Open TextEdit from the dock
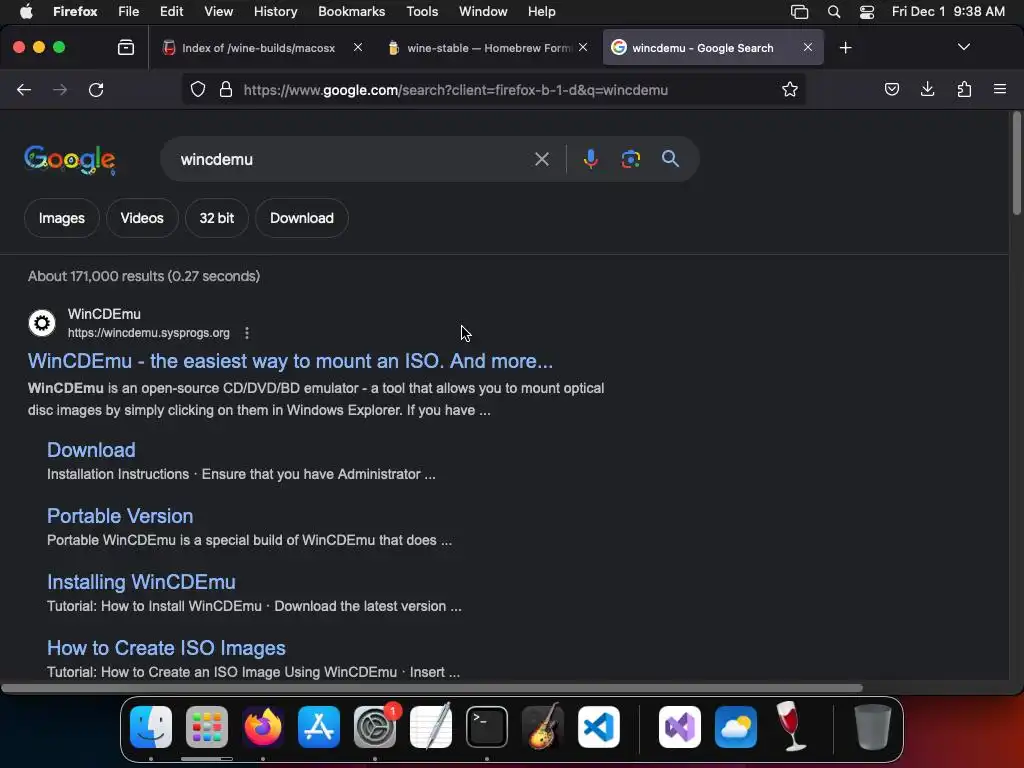Screen dimensions: 1024x768 point(431,726)
